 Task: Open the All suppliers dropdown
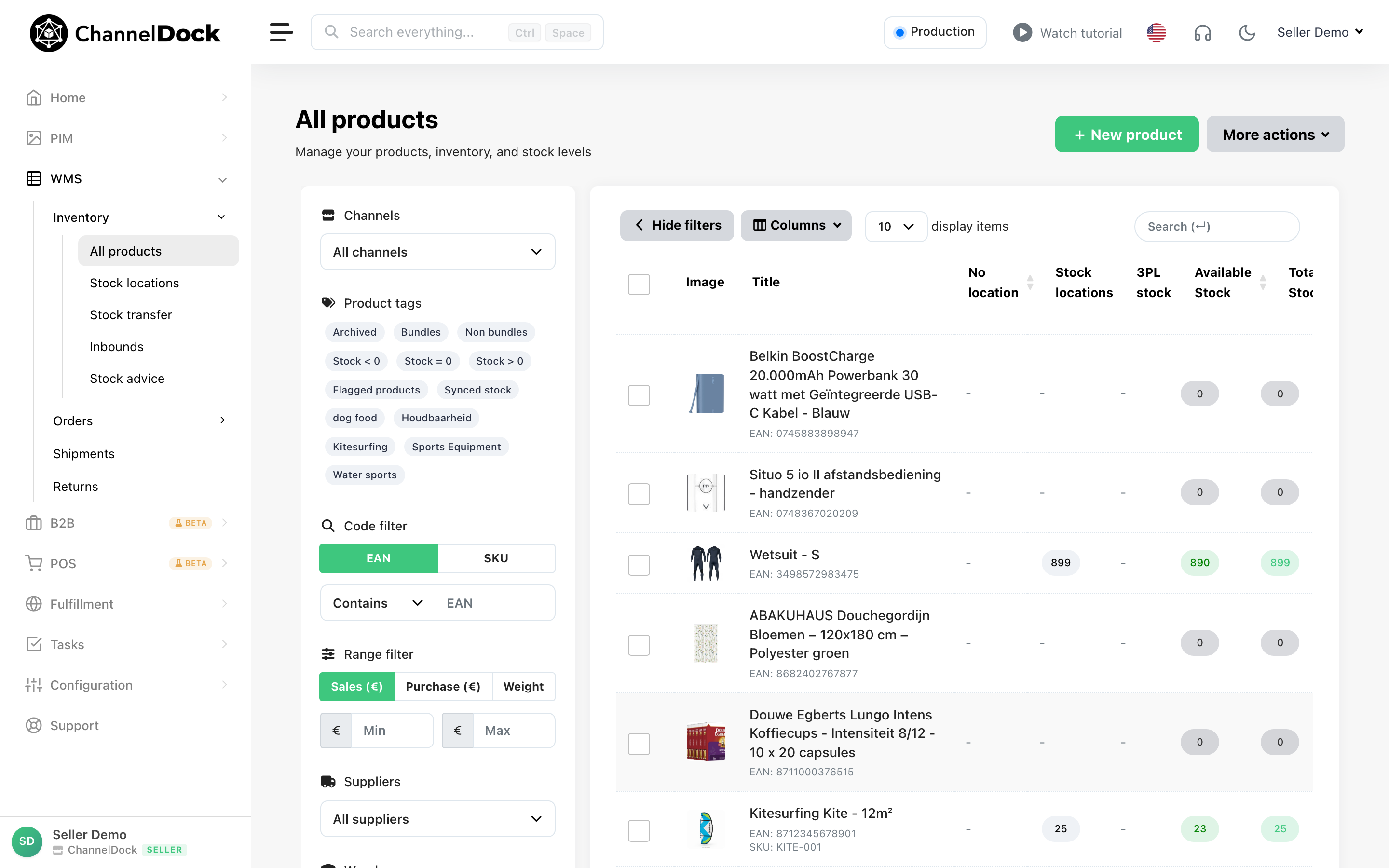(x=437, y=819)
